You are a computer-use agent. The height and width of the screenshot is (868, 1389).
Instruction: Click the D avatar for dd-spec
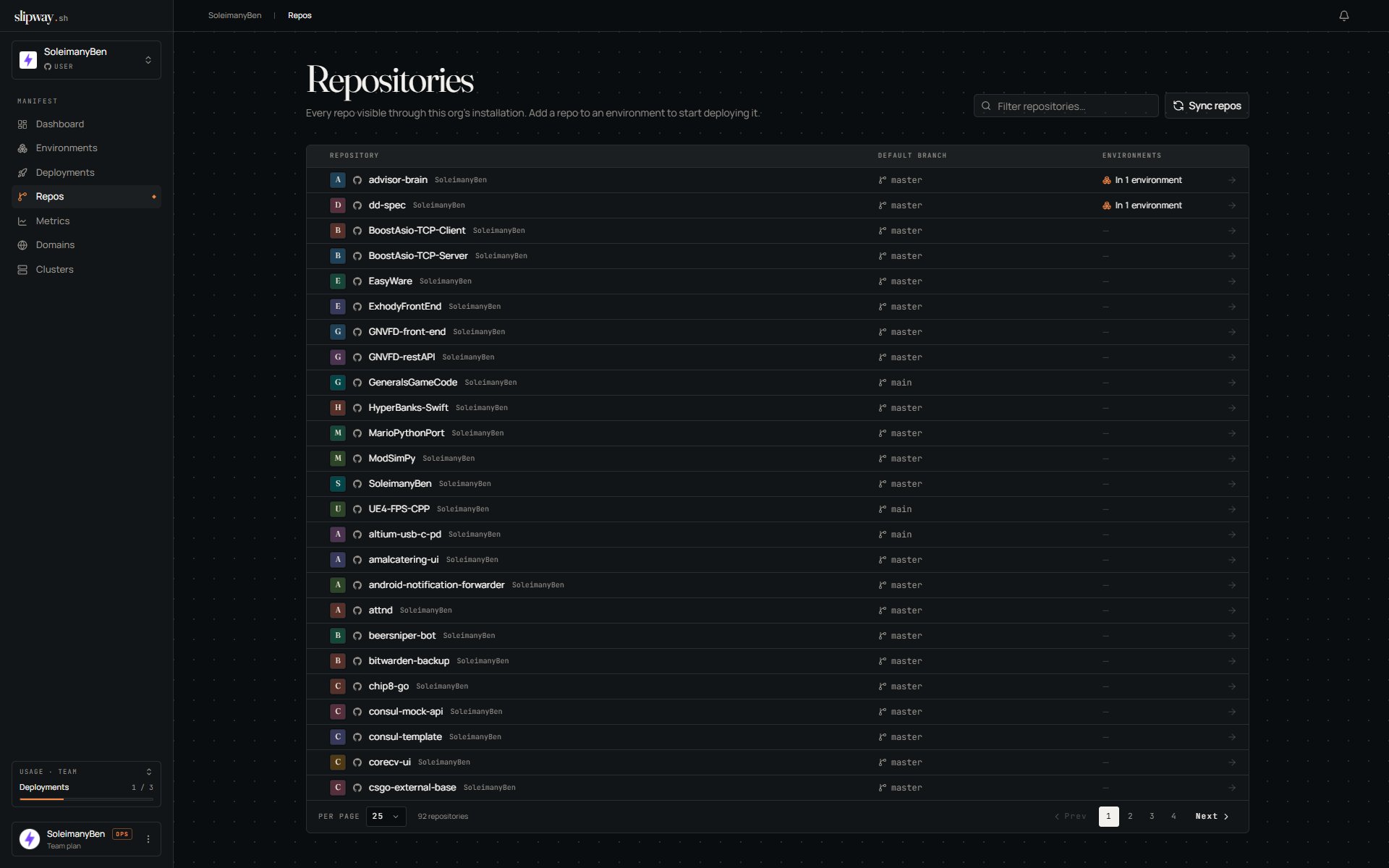click(337, 205)
